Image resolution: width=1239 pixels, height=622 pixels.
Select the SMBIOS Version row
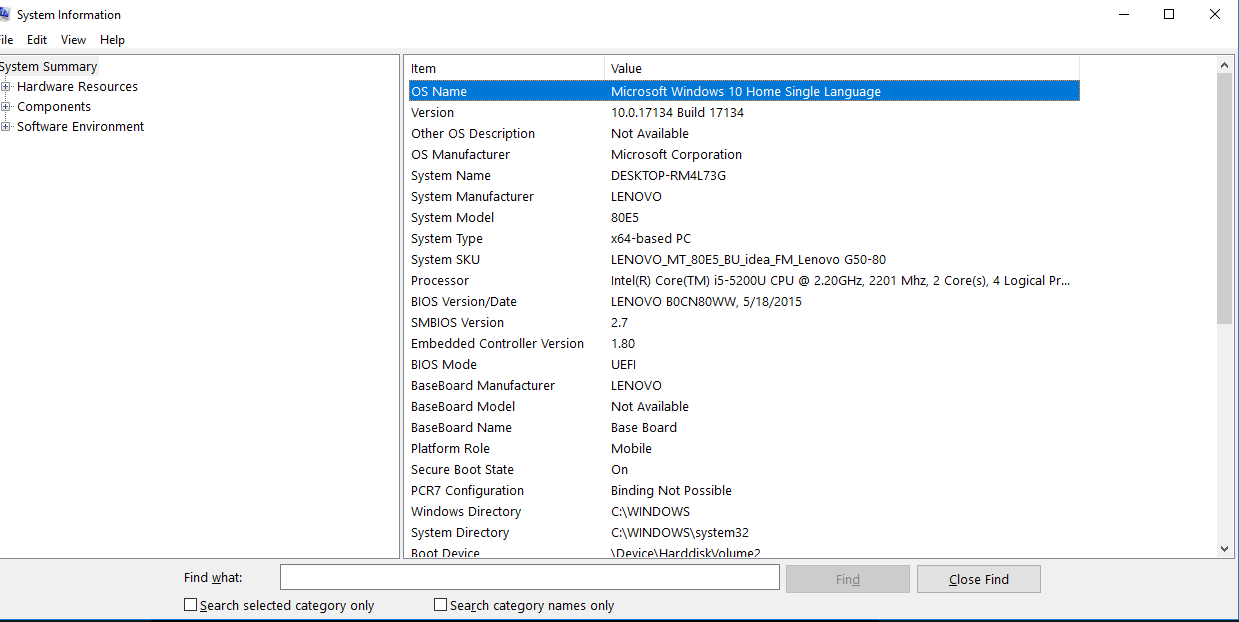tap(744, 323)
